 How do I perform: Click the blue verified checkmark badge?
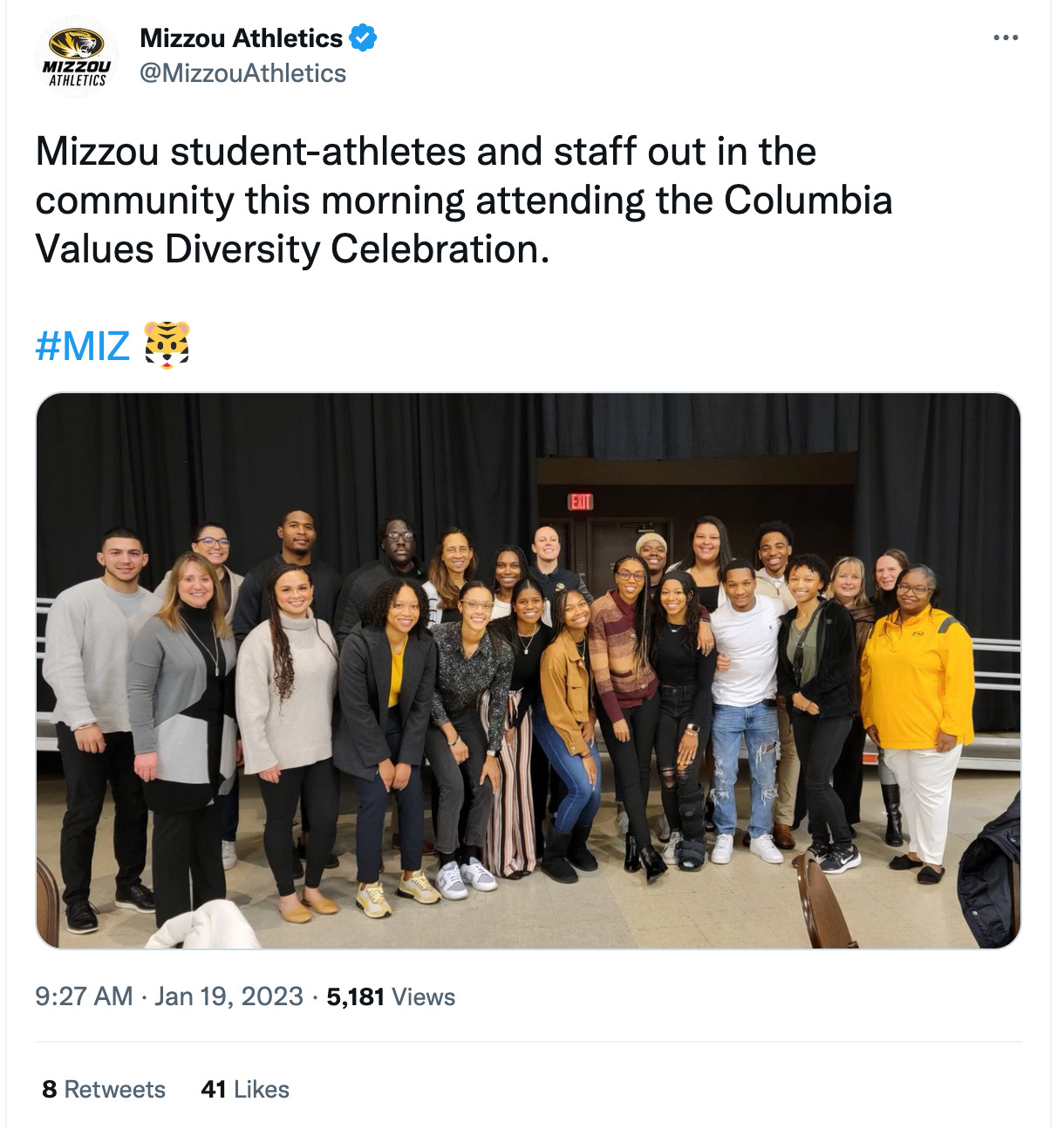click(363, 37)
